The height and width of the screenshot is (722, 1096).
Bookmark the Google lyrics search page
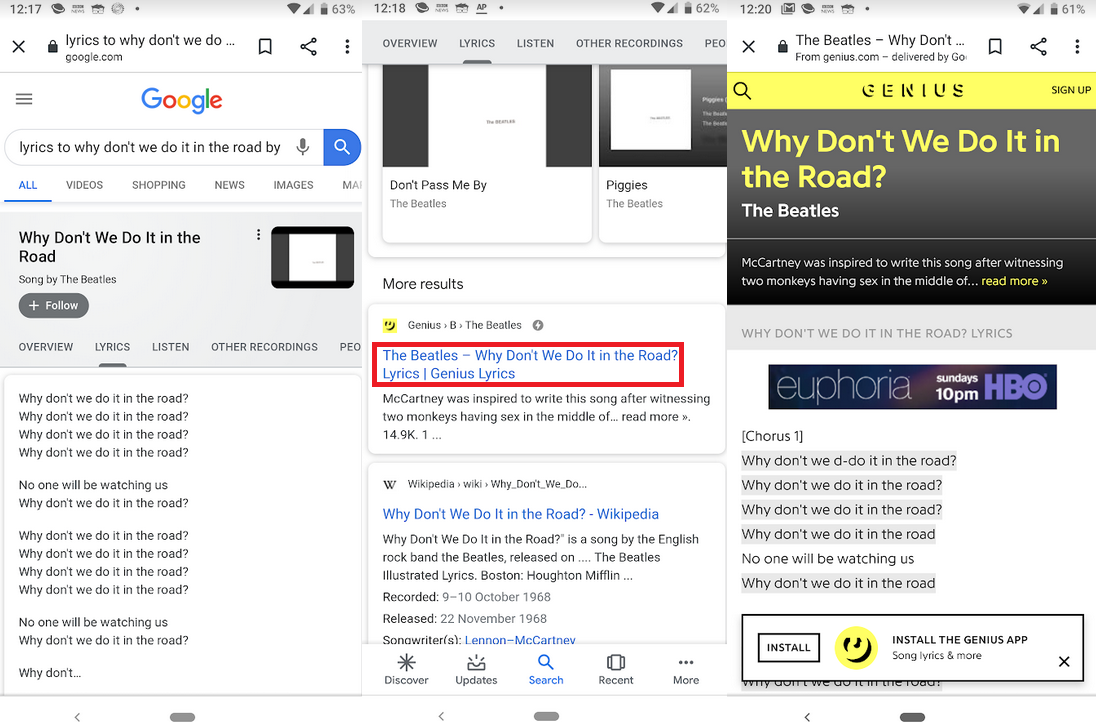pyautogui.click(x=265, y=47)
